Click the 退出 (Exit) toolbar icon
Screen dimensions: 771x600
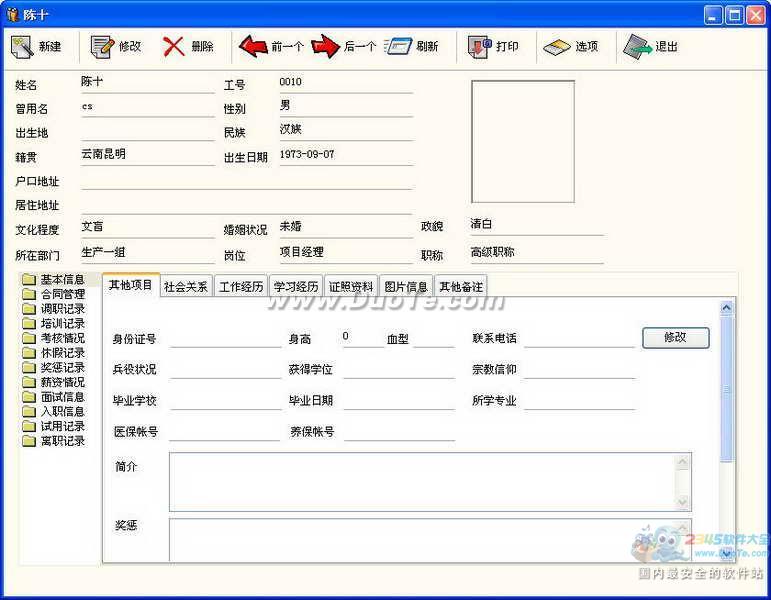coord(637,46)
